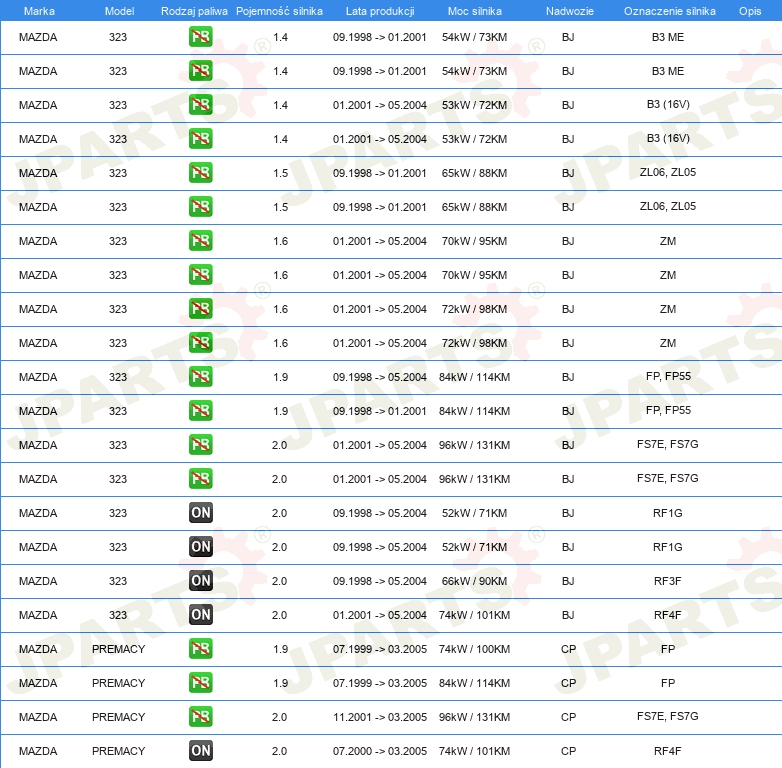Select PREMACY in the 74kW / 100KM row
This screenshot has width=782, height=768.
(x=119, y=649)
